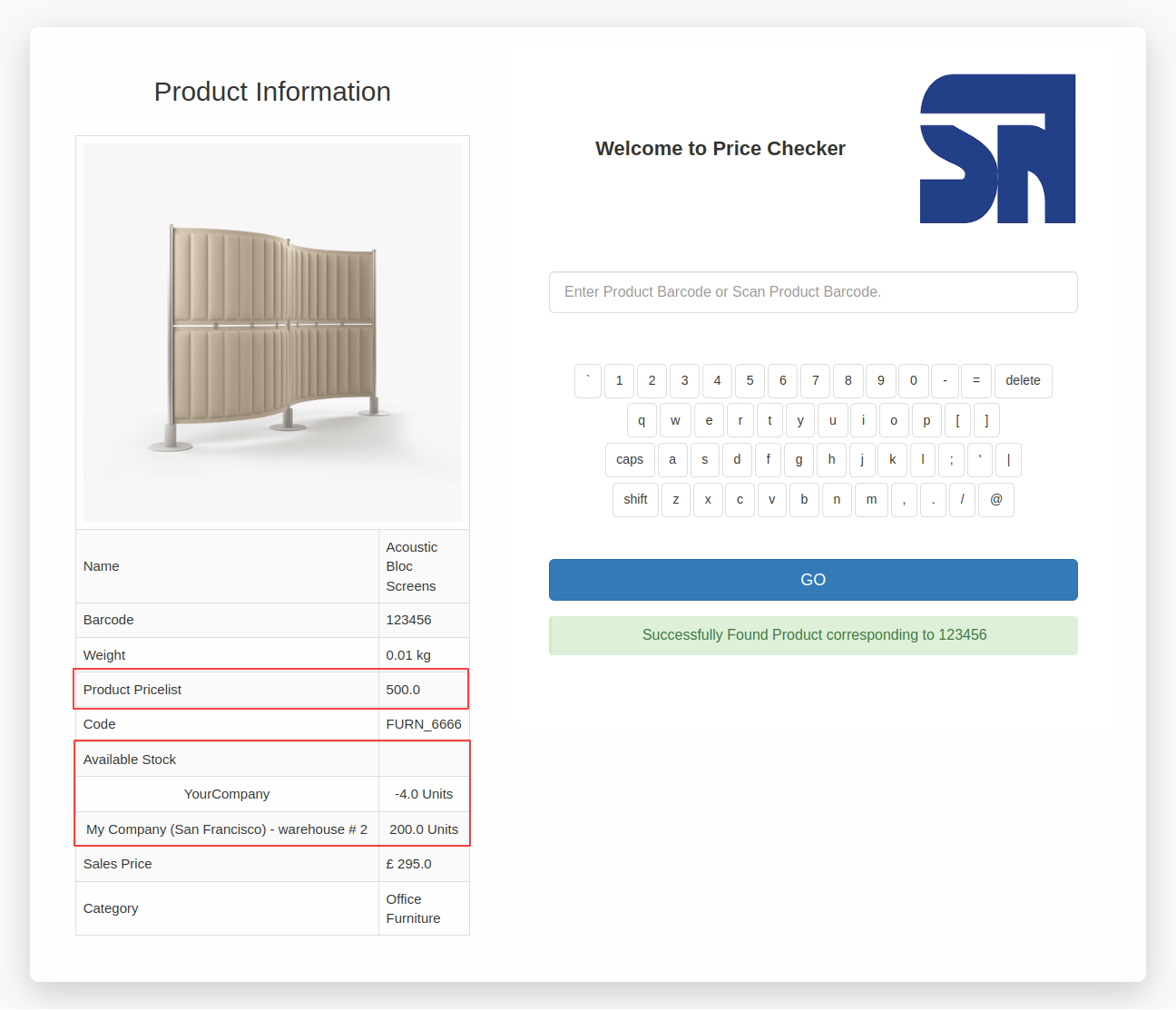
Task: Tap the semicolon key on virtual keyboard
Action: click(951, 460)
